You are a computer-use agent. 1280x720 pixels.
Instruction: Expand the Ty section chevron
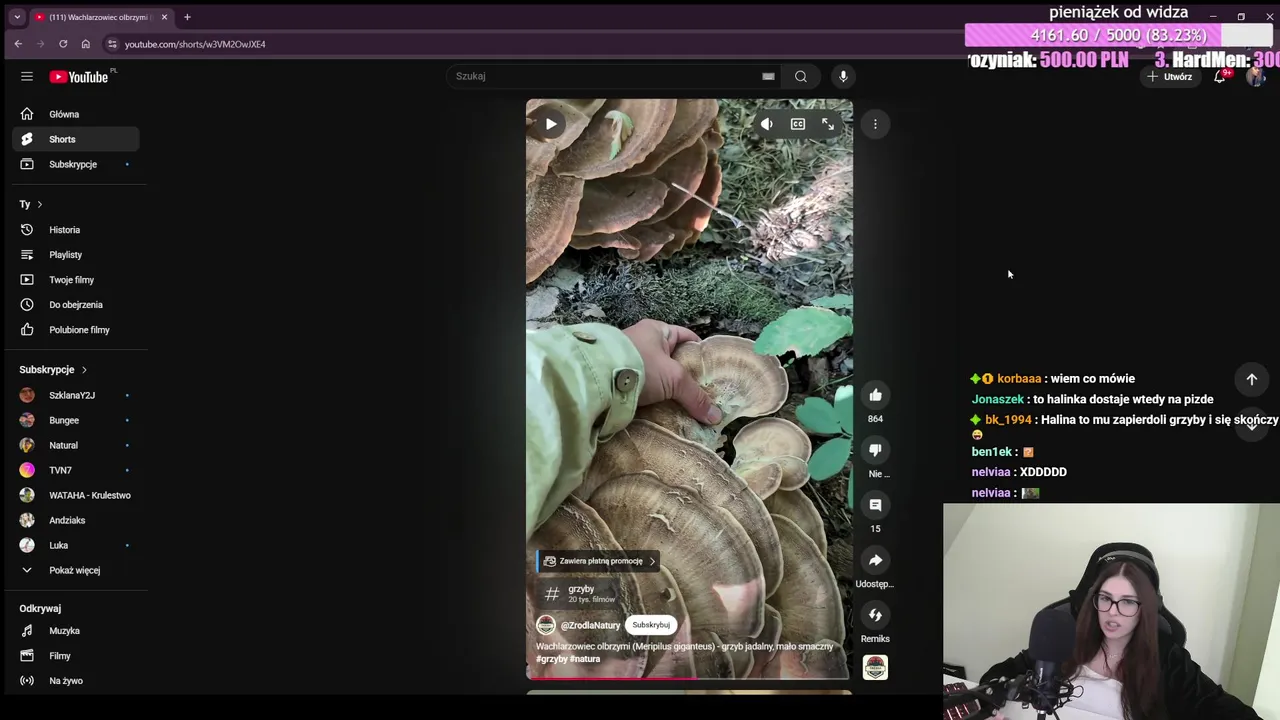point(39,204)
